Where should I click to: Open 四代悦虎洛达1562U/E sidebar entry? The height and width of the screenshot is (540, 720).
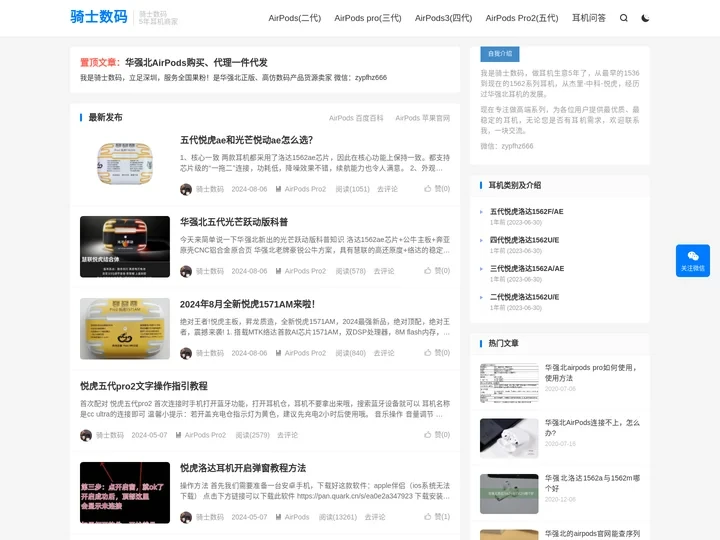point(524,240)
